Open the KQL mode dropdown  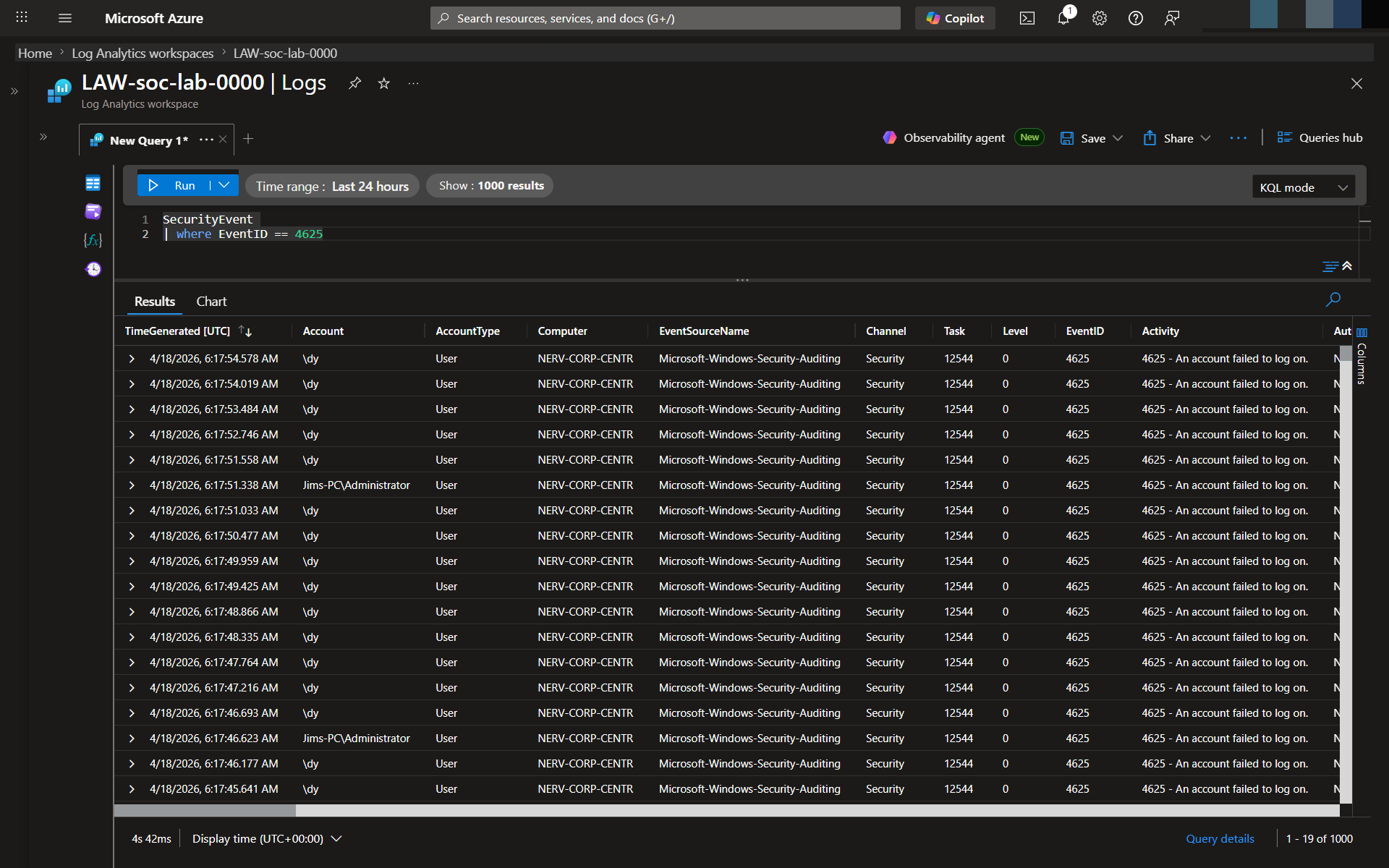click(x=1303, y=187)
